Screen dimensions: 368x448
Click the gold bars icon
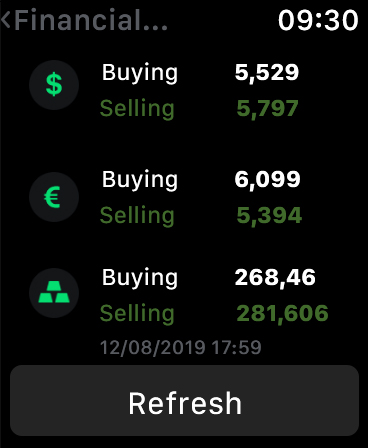tap(54, 293)
